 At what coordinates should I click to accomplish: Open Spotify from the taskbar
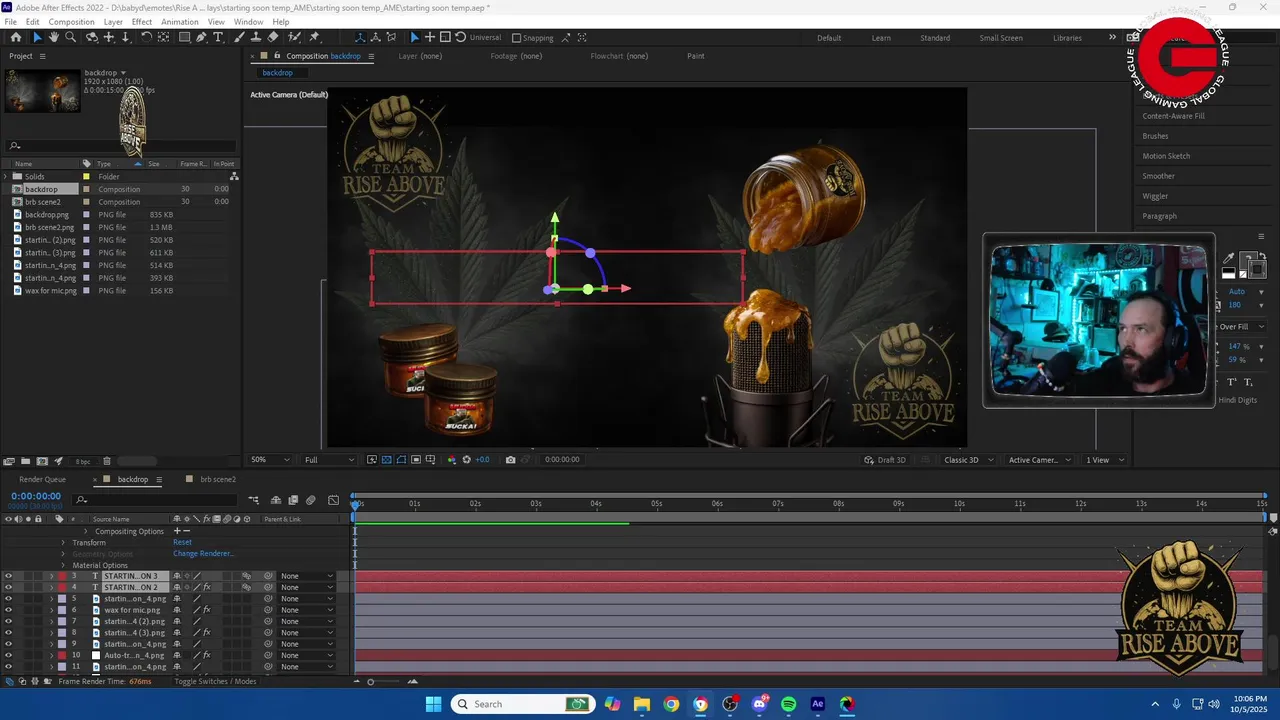pyautogui.click(x=788, y=704)
